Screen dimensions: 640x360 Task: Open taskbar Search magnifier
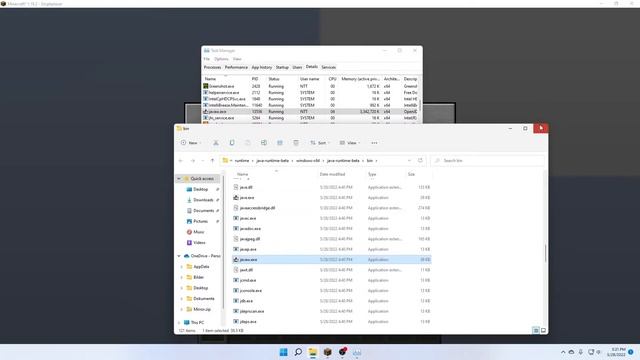[298, 352]
